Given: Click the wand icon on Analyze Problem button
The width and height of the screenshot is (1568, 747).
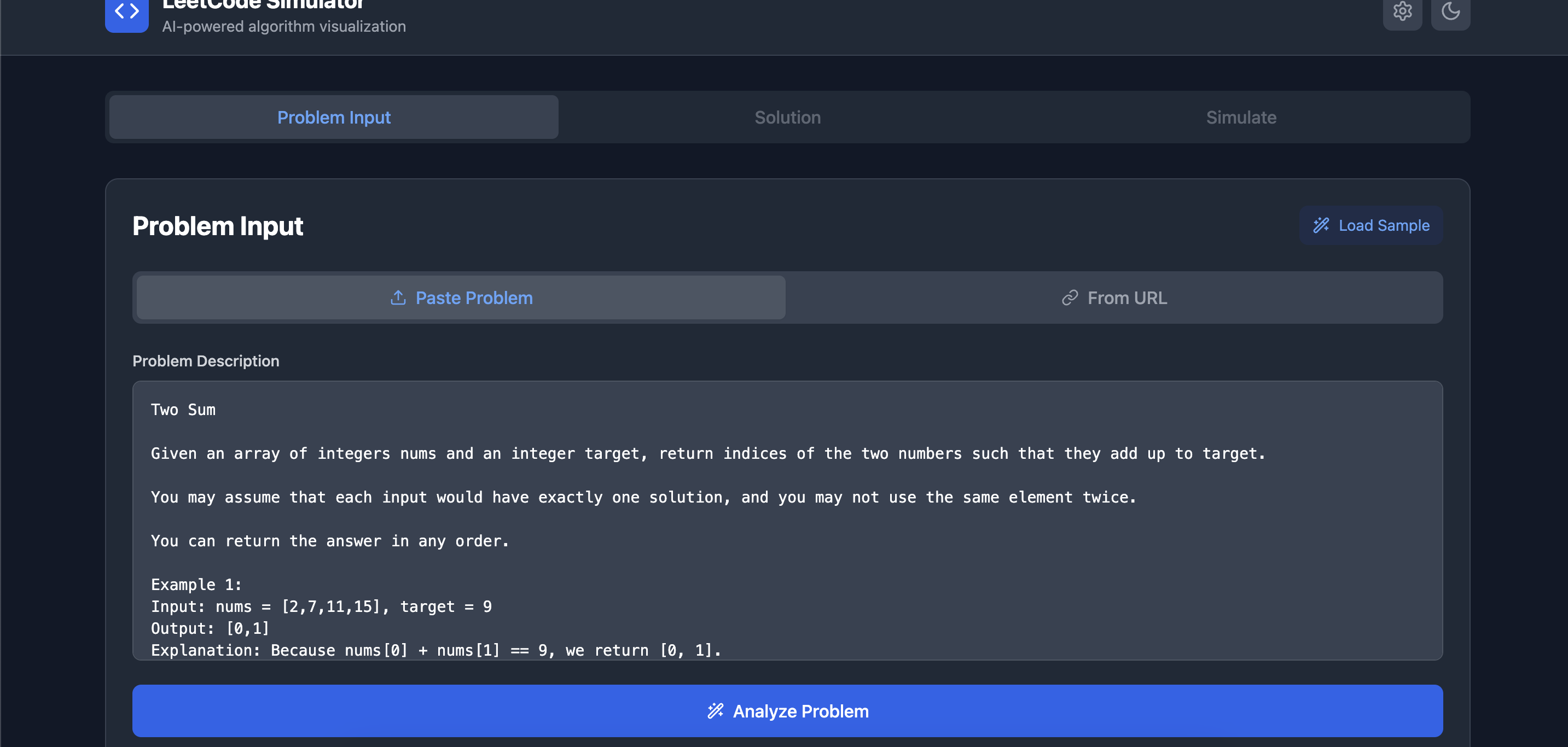Looking at the screenshot, I should [715, 710].
